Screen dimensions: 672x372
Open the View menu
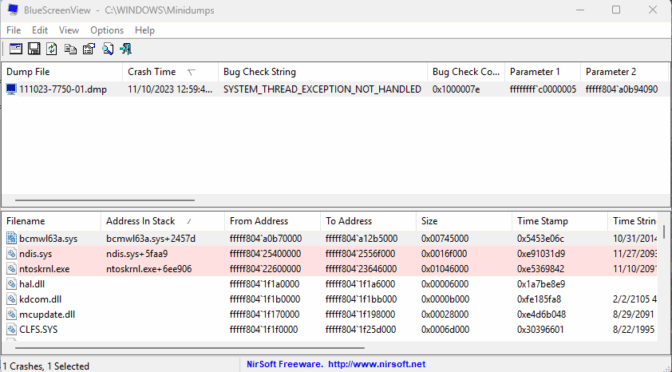click(x=69, y=30)
